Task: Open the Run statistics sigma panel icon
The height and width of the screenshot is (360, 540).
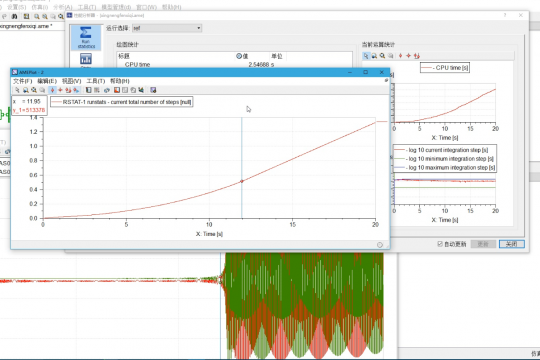Action: (86, 37)
